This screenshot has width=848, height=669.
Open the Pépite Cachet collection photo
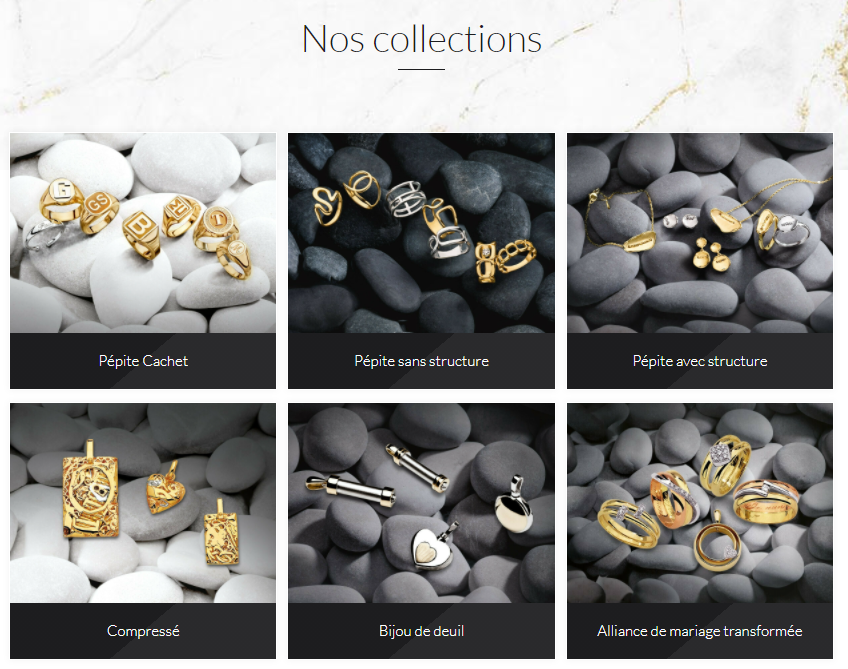click(143, 233)
